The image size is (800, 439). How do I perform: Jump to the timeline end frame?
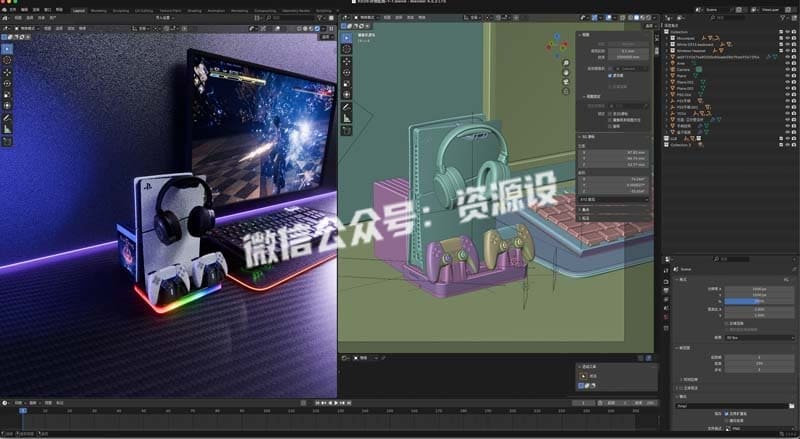349,403
